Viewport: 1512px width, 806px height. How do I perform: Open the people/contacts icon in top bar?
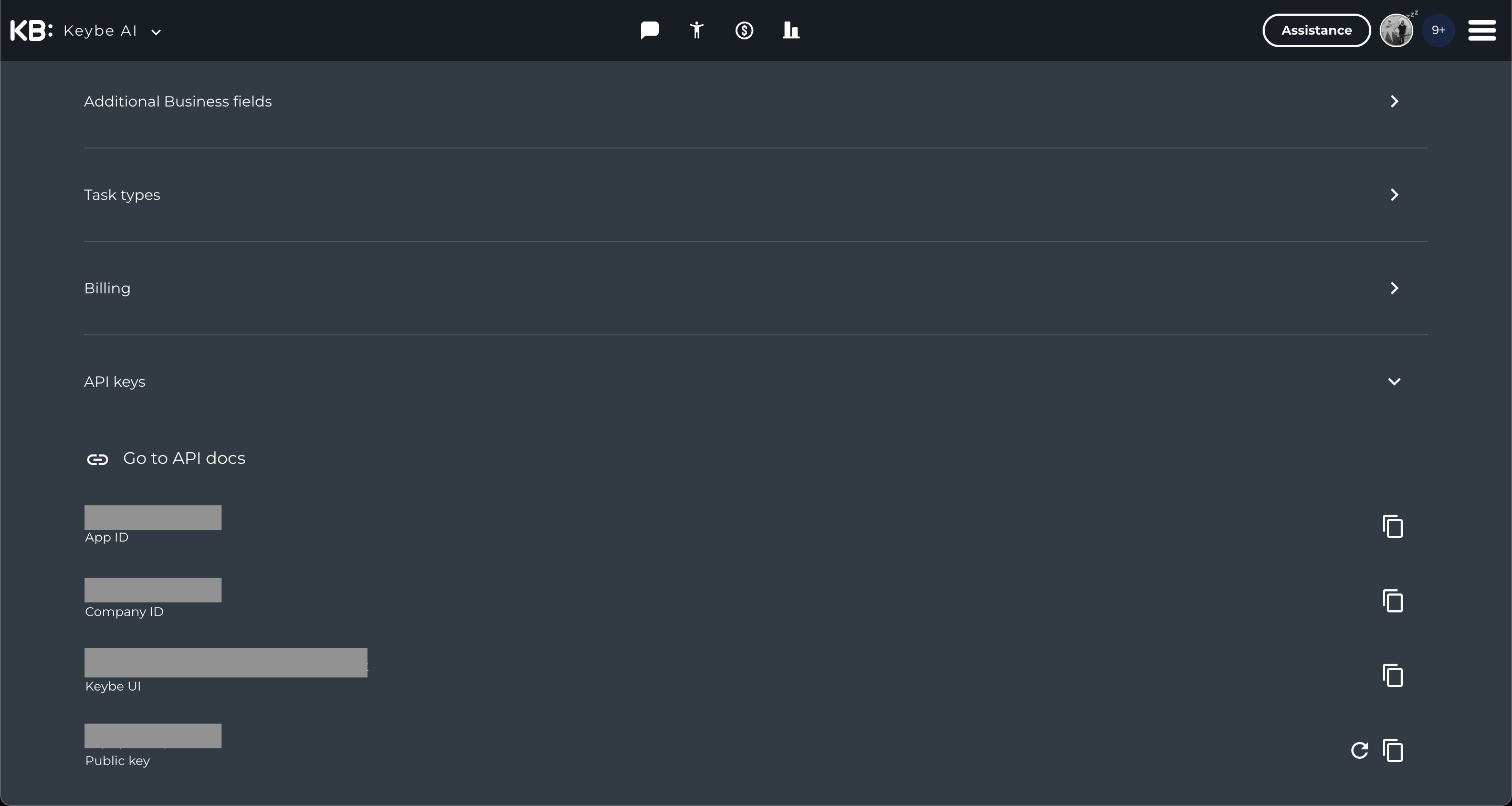click(697, 30)
